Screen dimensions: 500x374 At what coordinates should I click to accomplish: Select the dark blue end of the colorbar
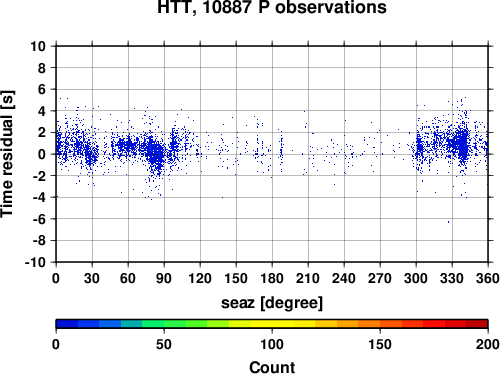tap(67, 324)
